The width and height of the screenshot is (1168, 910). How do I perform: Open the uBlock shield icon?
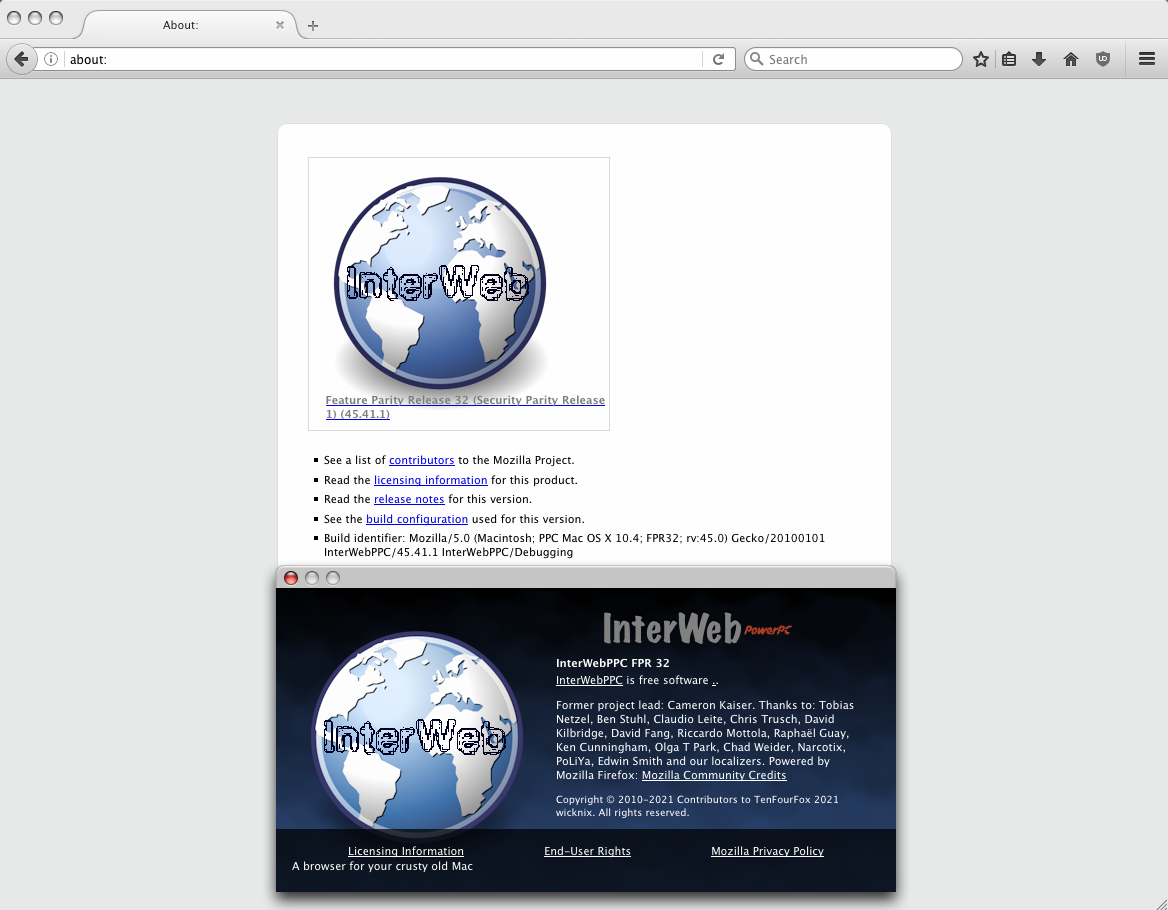click(x=1103, y=59)
